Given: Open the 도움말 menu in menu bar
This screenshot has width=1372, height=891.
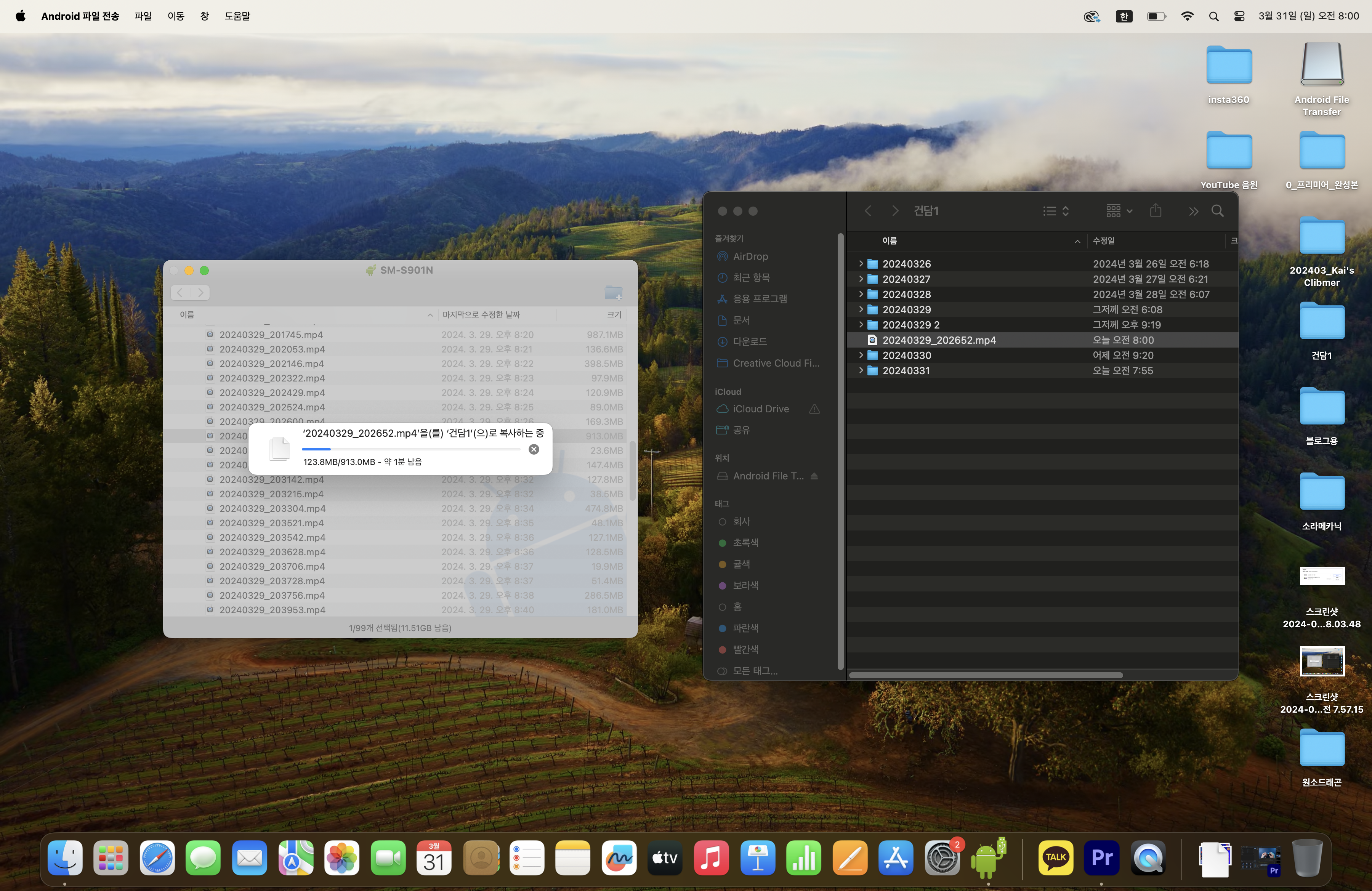Looking at the screenshot, I should pos(237,16).
